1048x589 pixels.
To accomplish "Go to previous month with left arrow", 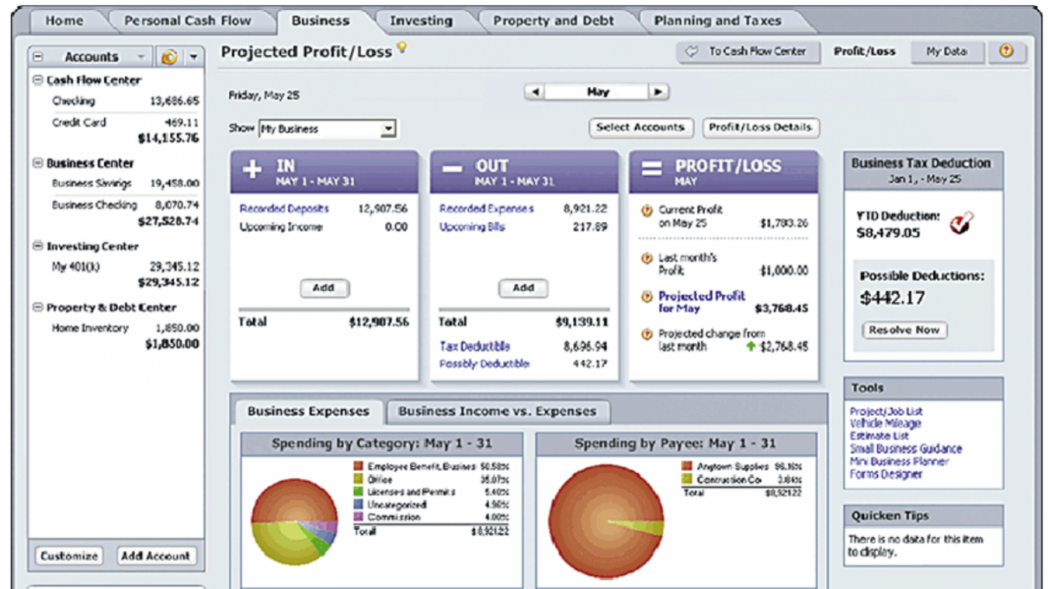I will pyautogui.click(x=535, y=92).
